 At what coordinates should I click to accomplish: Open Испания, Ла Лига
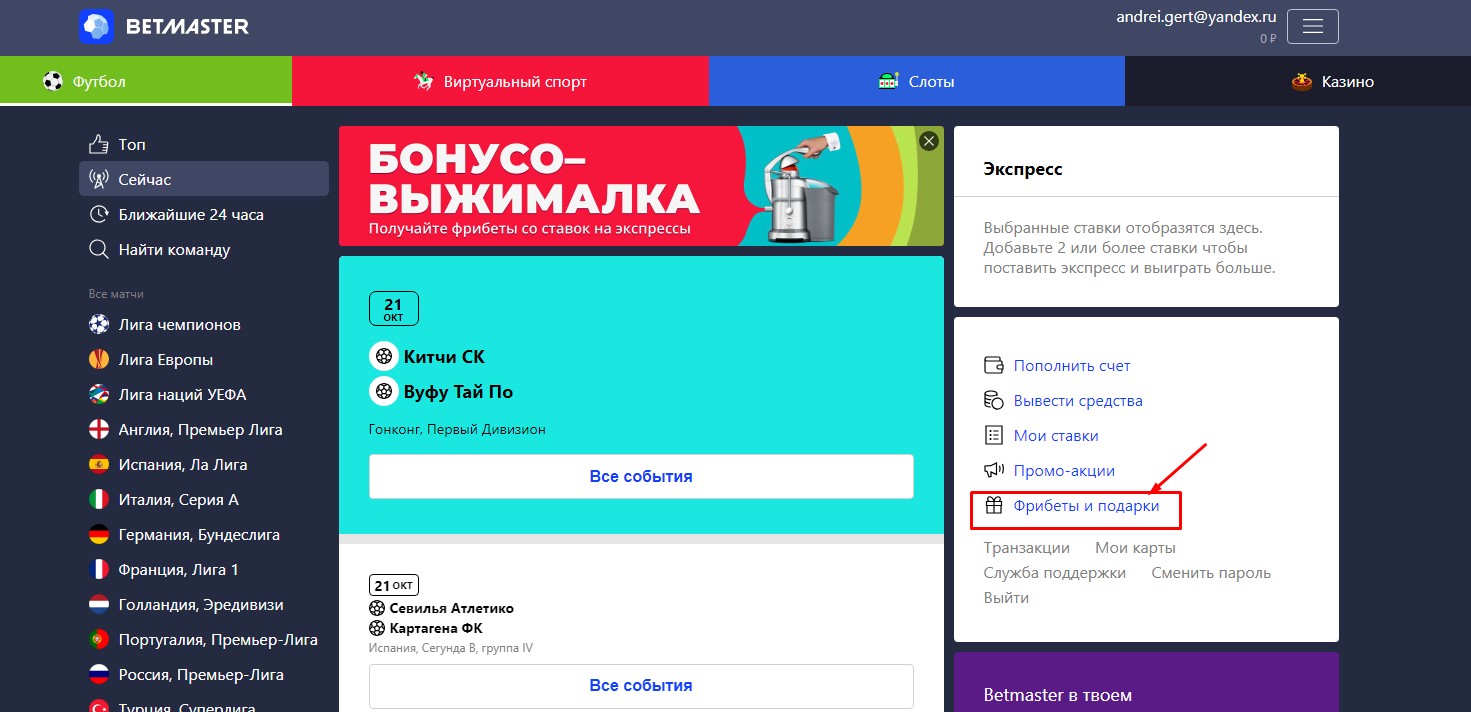[x=204, y=465]
